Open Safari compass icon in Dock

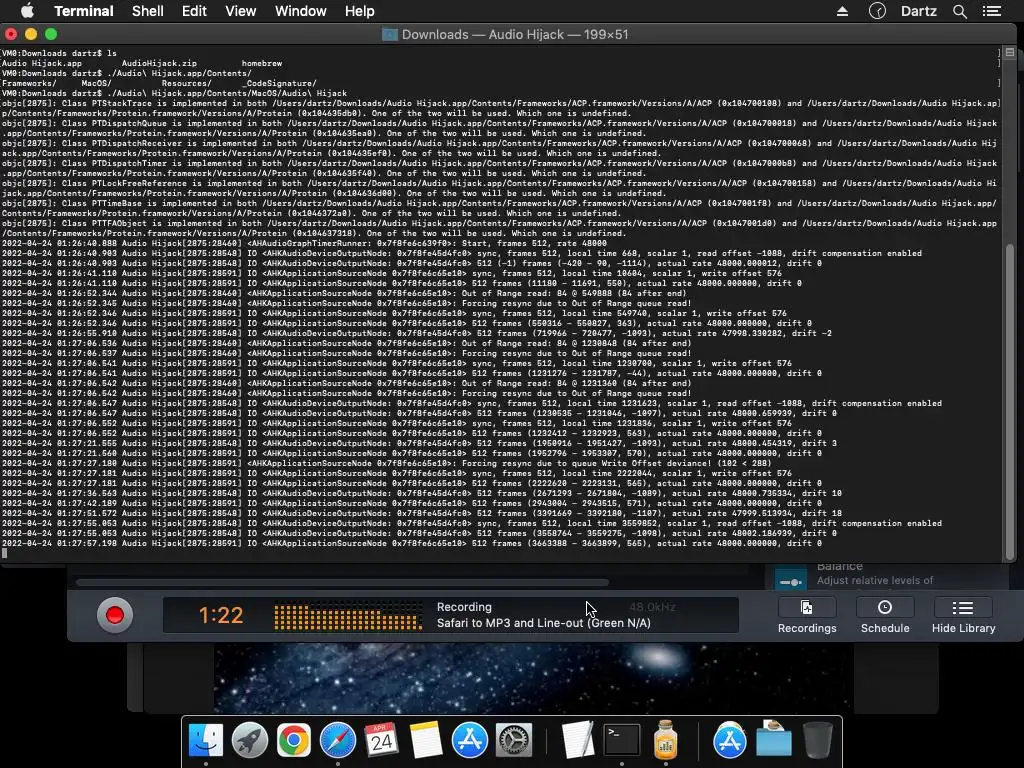(x=338, y=740)
